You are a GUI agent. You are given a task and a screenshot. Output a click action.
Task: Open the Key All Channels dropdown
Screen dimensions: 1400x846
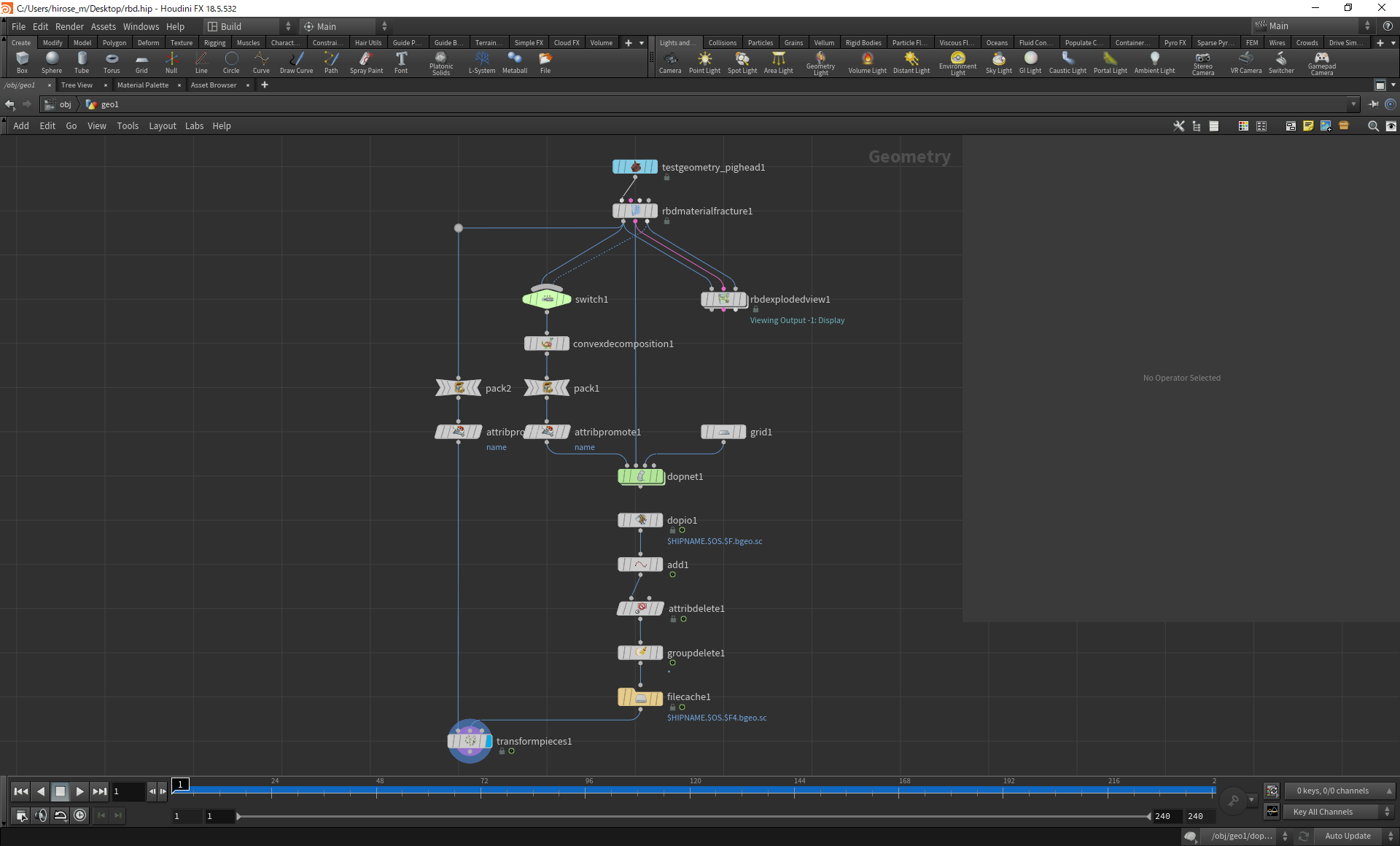click(1339, 812)
